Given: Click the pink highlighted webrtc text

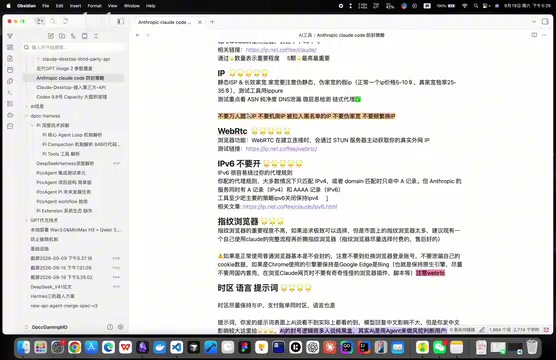Looking at the screenshot, I should (430, 273).
